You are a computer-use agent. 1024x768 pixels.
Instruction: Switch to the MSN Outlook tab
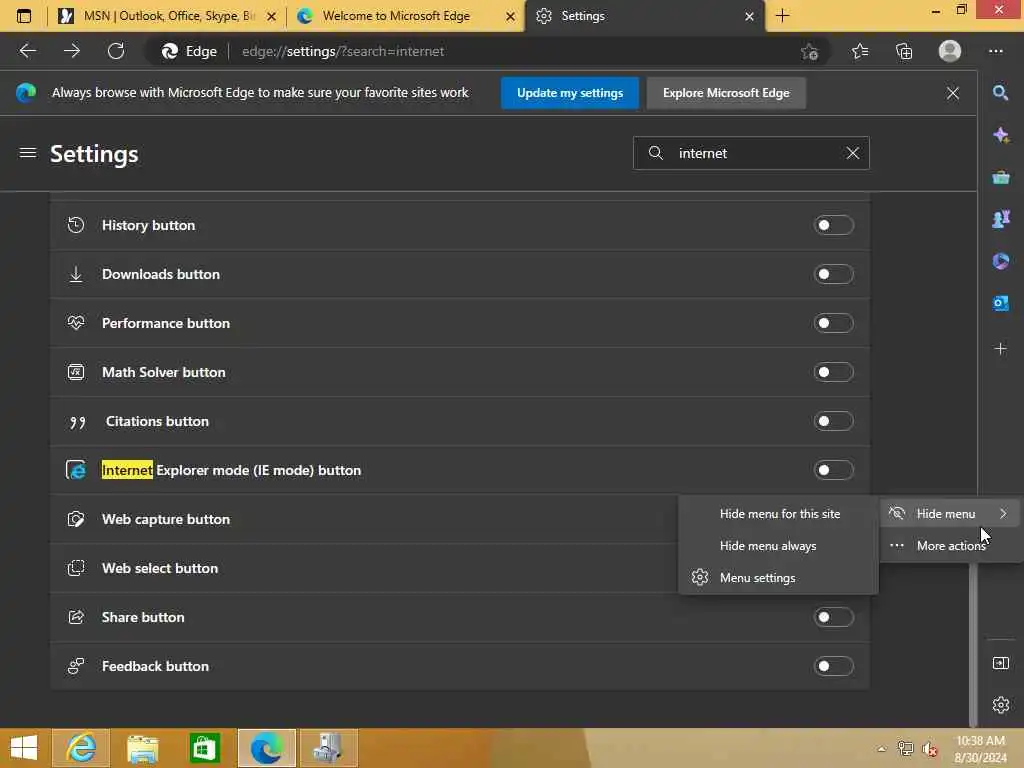(167, 16)
